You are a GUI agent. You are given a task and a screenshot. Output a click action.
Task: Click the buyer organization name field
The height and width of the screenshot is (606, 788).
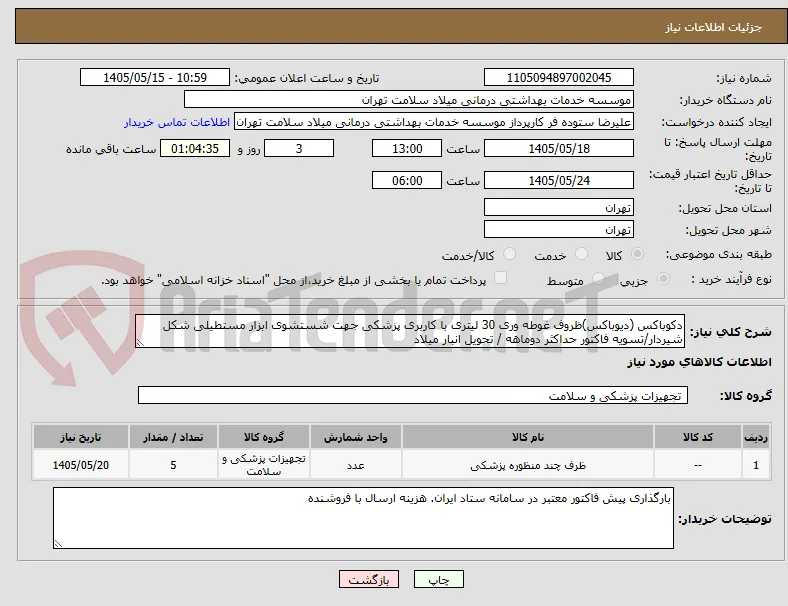409,99
